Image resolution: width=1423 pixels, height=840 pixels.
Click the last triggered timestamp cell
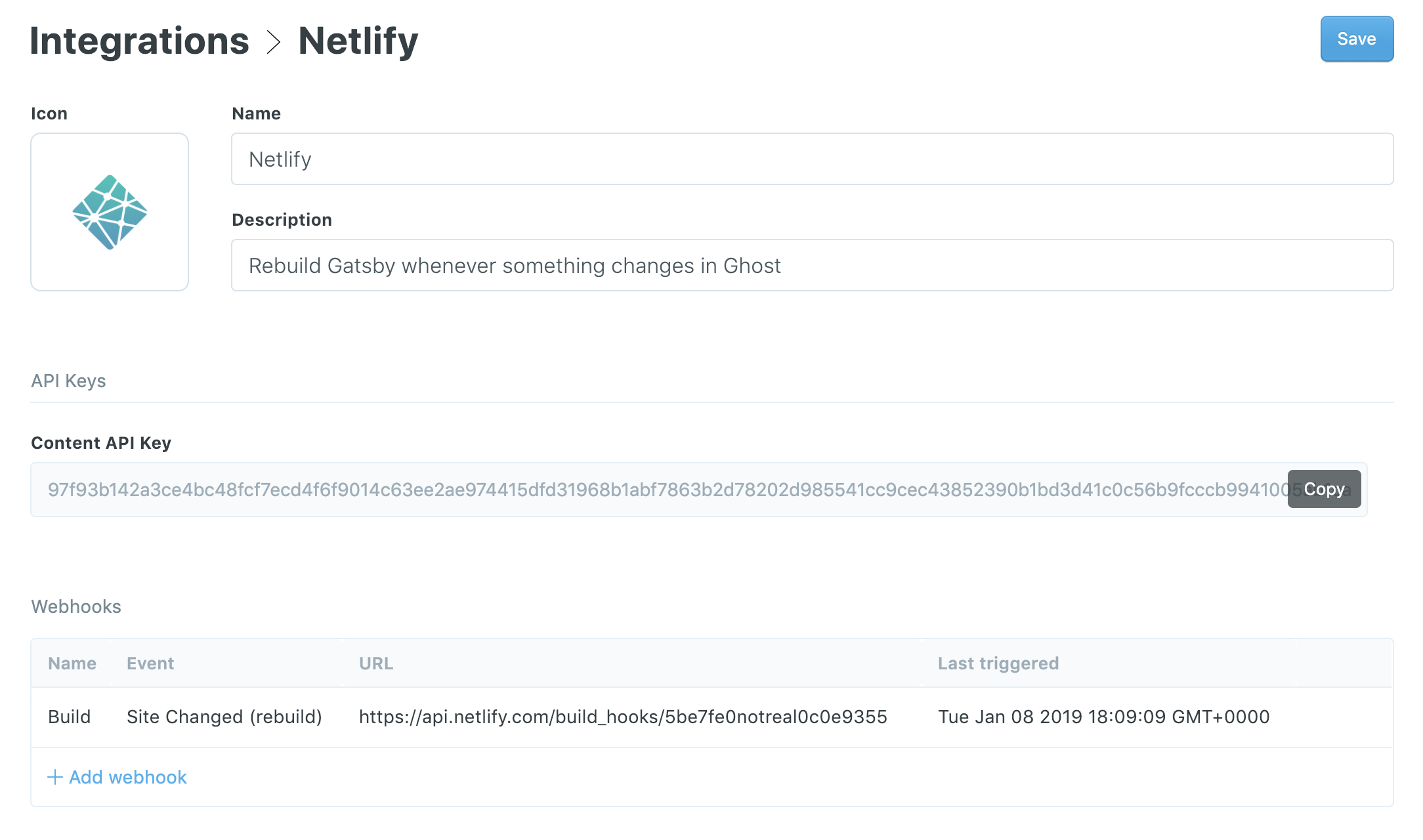point(1103,717)
